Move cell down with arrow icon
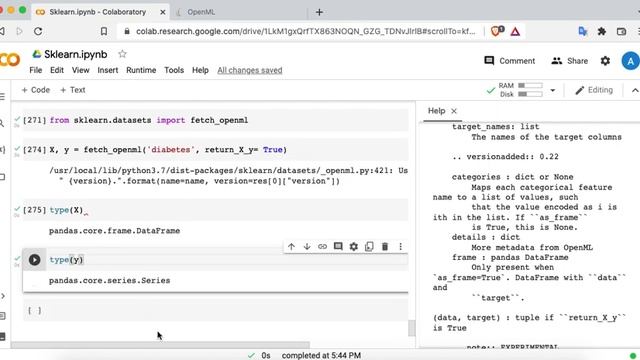Viewport: 640px width, 360px height. 307,247
